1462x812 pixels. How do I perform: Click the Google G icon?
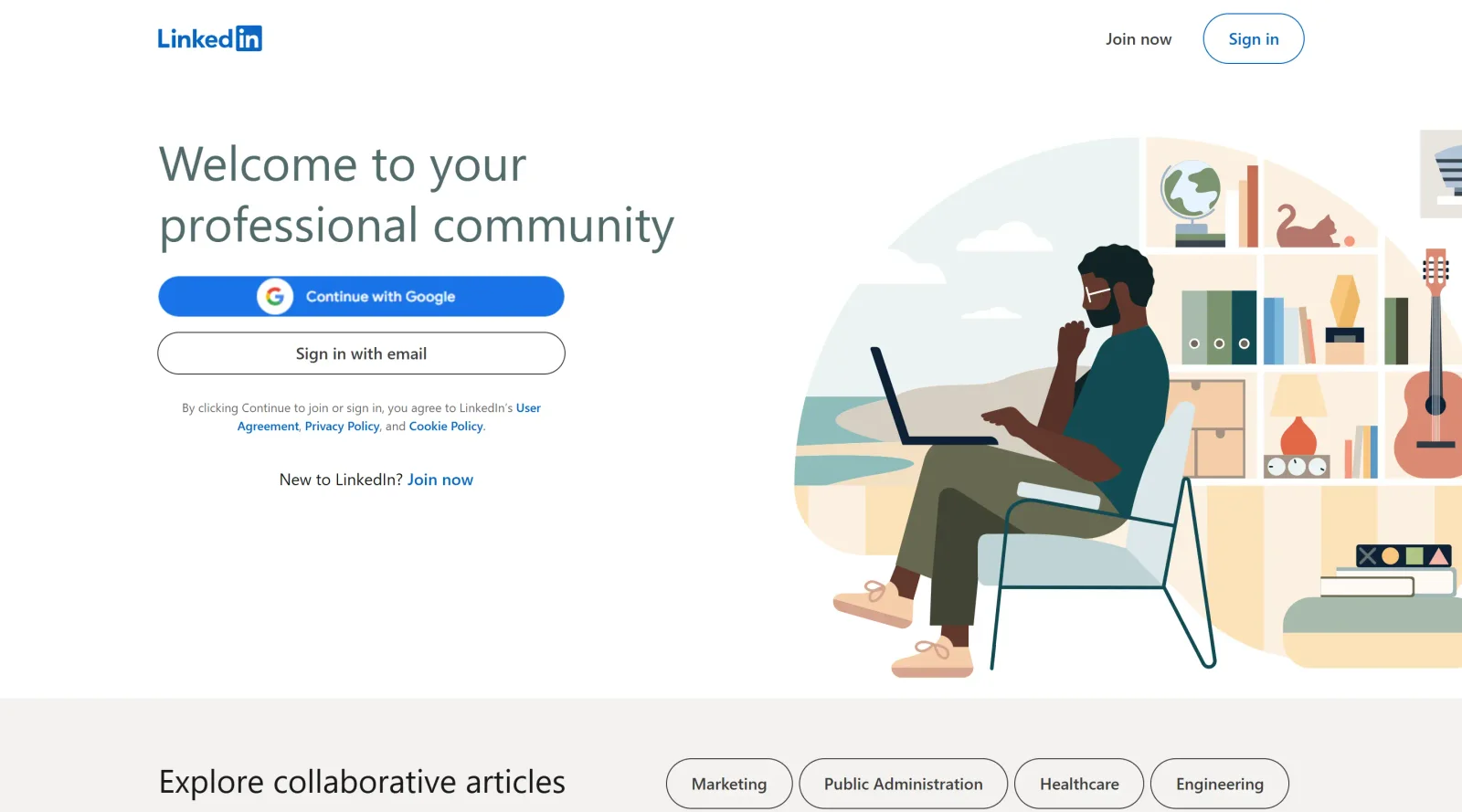click(x=275, y=297)
